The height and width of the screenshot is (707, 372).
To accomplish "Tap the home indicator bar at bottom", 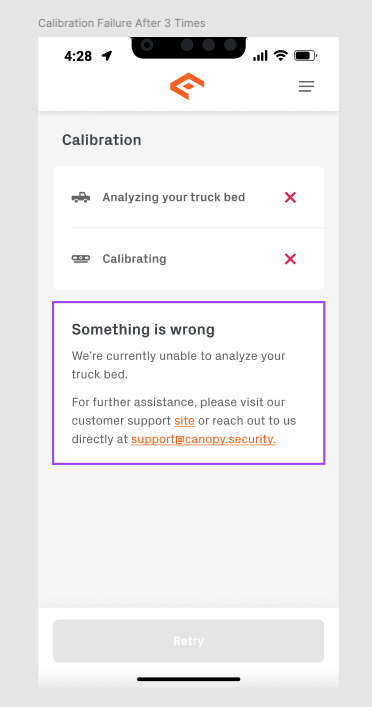I will (x=188, y=679).
